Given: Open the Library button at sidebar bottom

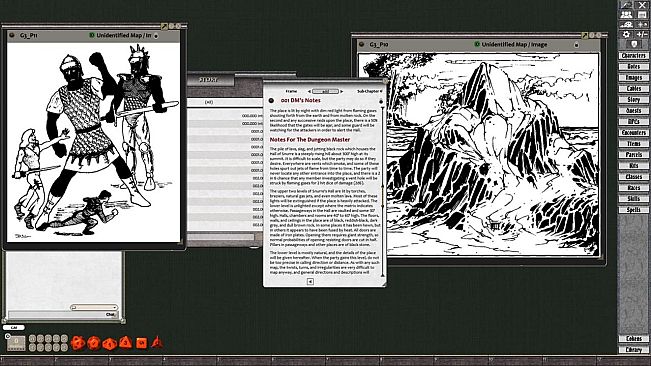Looking at the screenshot, I should 634,350.
